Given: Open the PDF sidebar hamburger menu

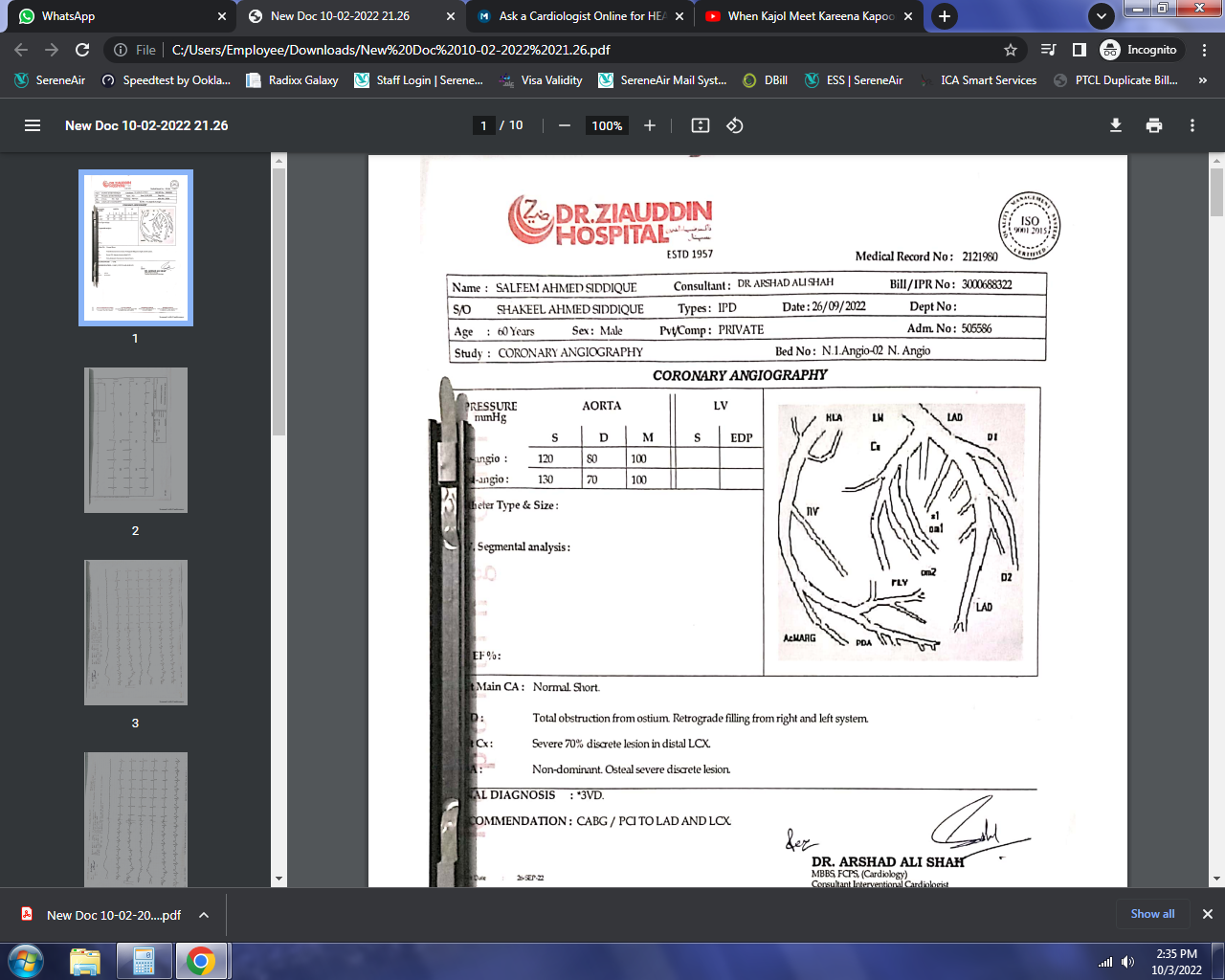Looking at the screenshot, I should pos(33,125).
